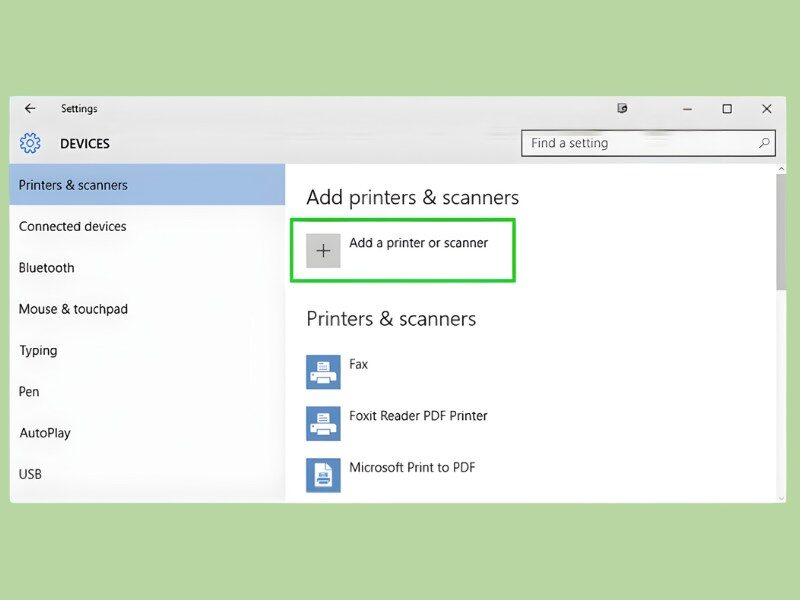Switch to the AutoPlay settings

[x=45, y=433]
